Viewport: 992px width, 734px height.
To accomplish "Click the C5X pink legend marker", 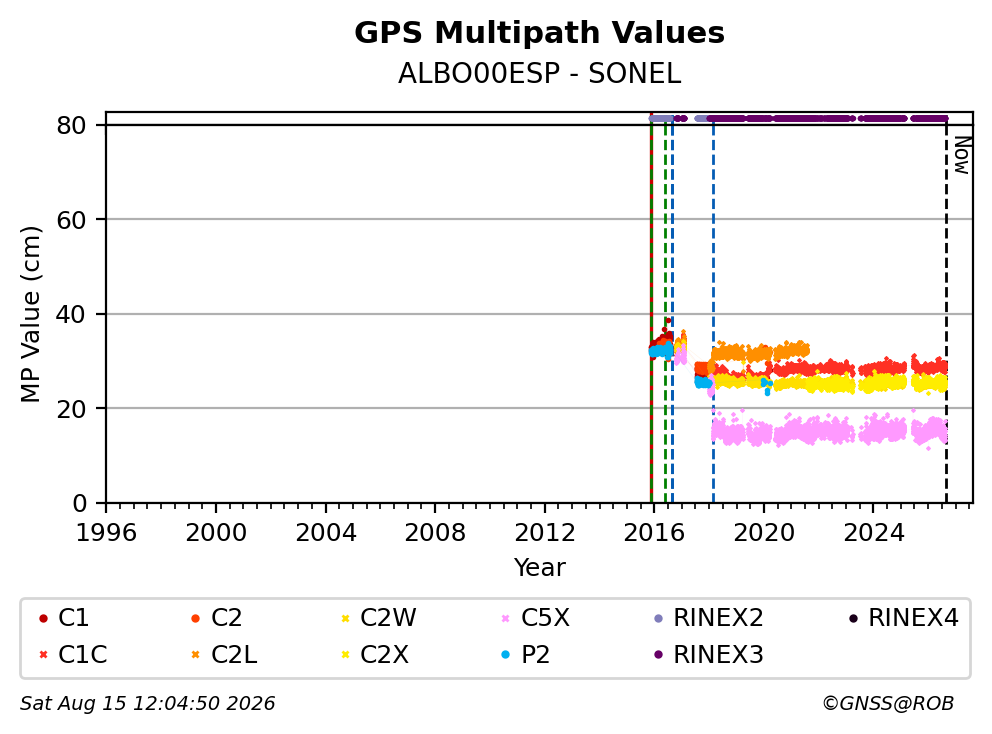I will [x=505, y=618].
